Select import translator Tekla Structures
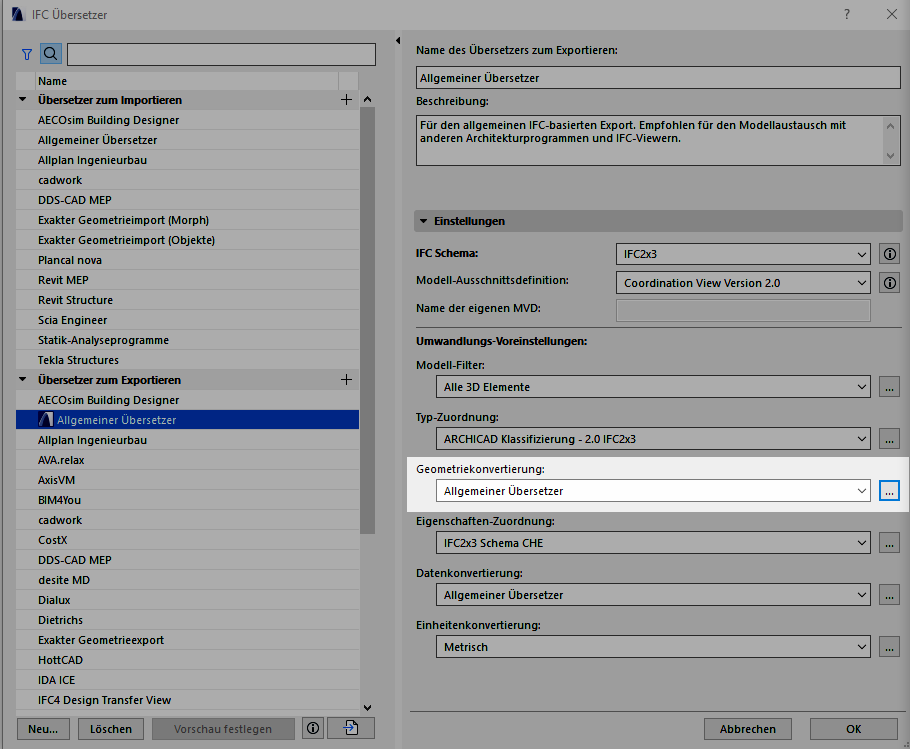The height and width of the screenshot is (749, 910). pos(187,360)
